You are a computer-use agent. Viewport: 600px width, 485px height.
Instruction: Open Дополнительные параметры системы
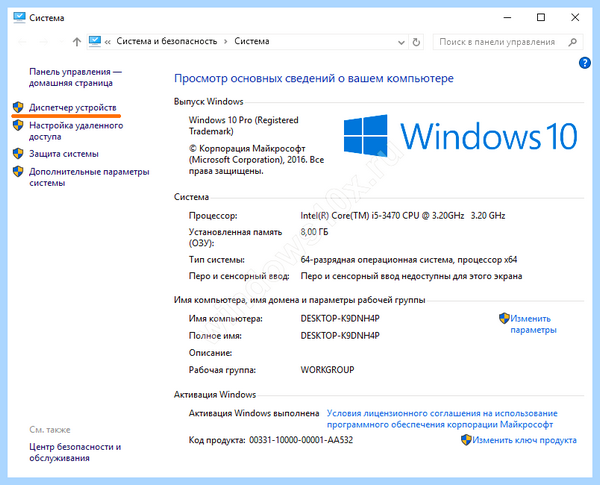tap(89, 177)
